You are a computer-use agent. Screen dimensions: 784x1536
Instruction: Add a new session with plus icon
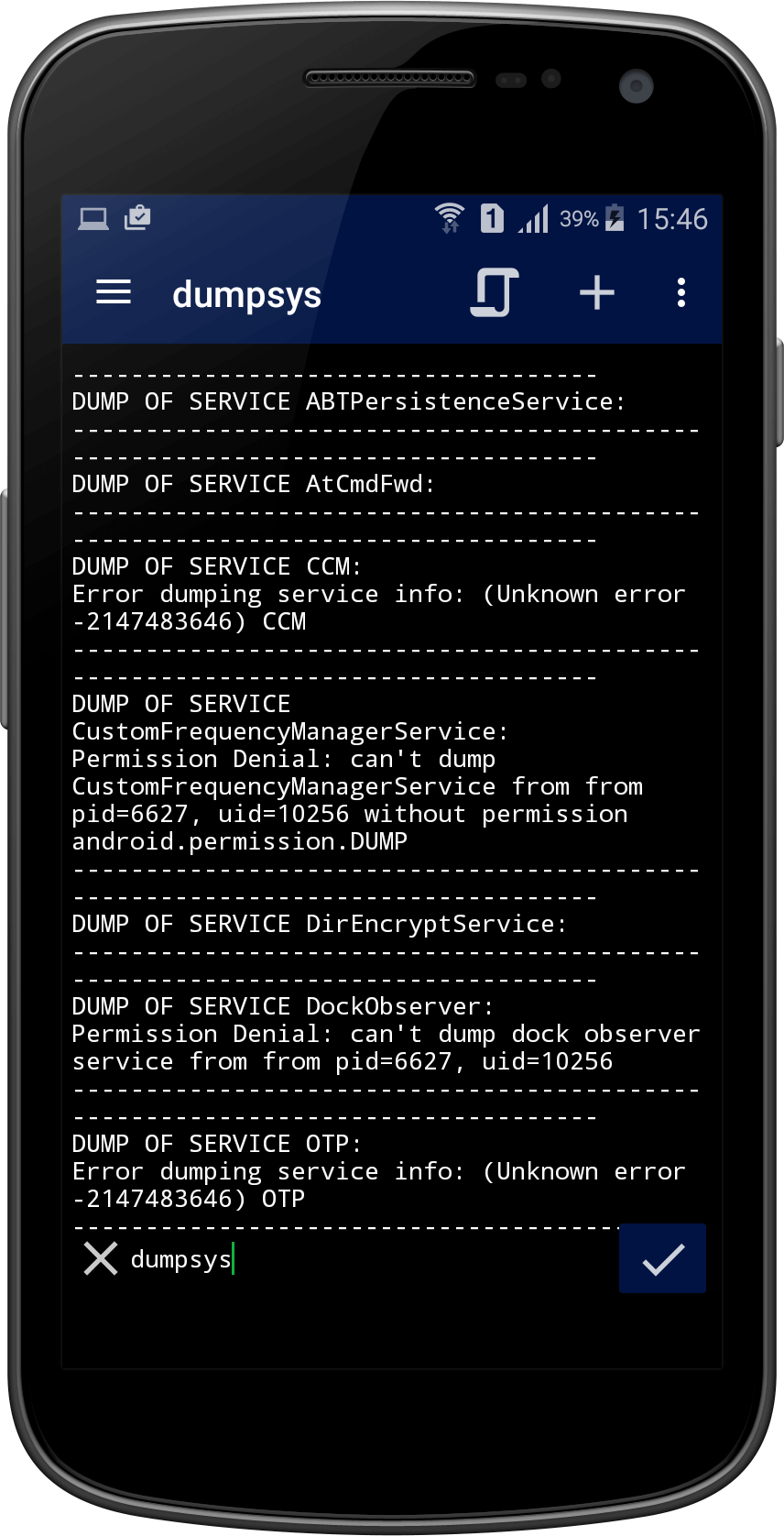point(597,293)
